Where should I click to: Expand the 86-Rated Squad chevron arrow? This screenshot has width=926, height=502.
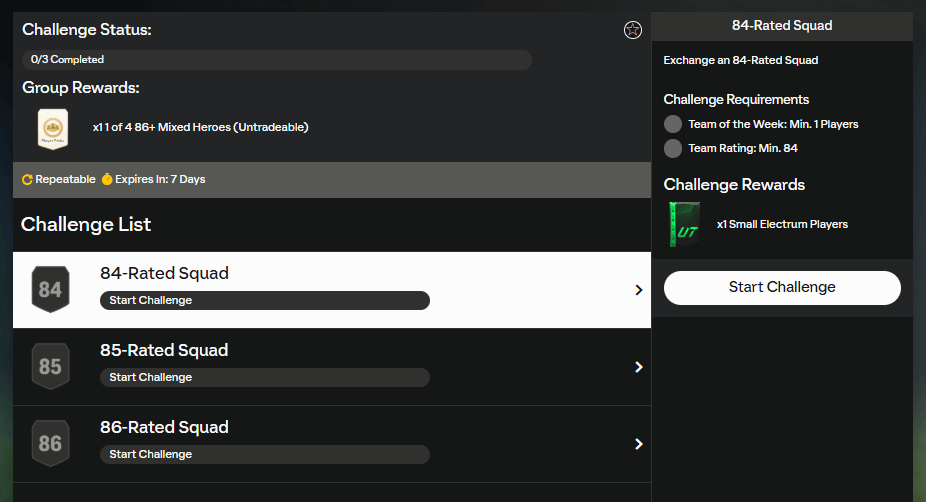[x=639, y=444]
